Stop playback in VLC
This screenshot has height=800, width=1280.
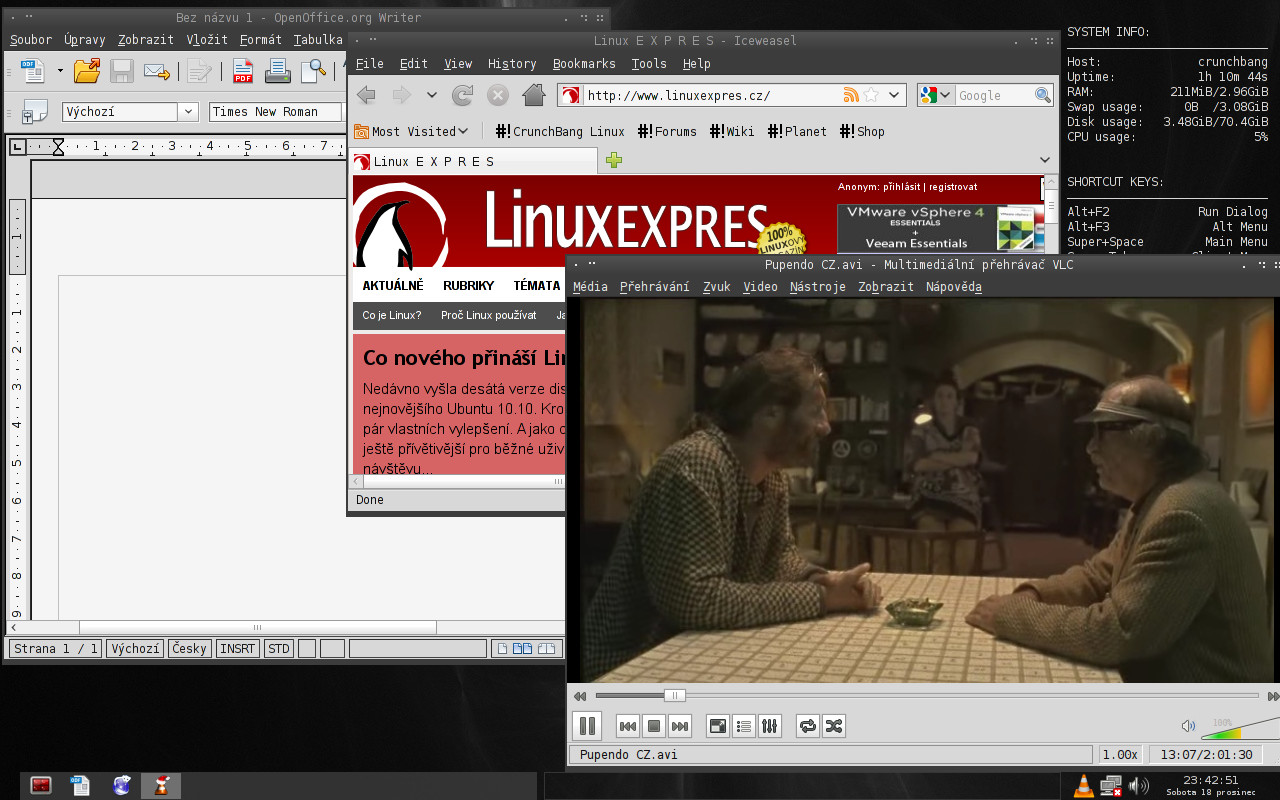point(654,726)
